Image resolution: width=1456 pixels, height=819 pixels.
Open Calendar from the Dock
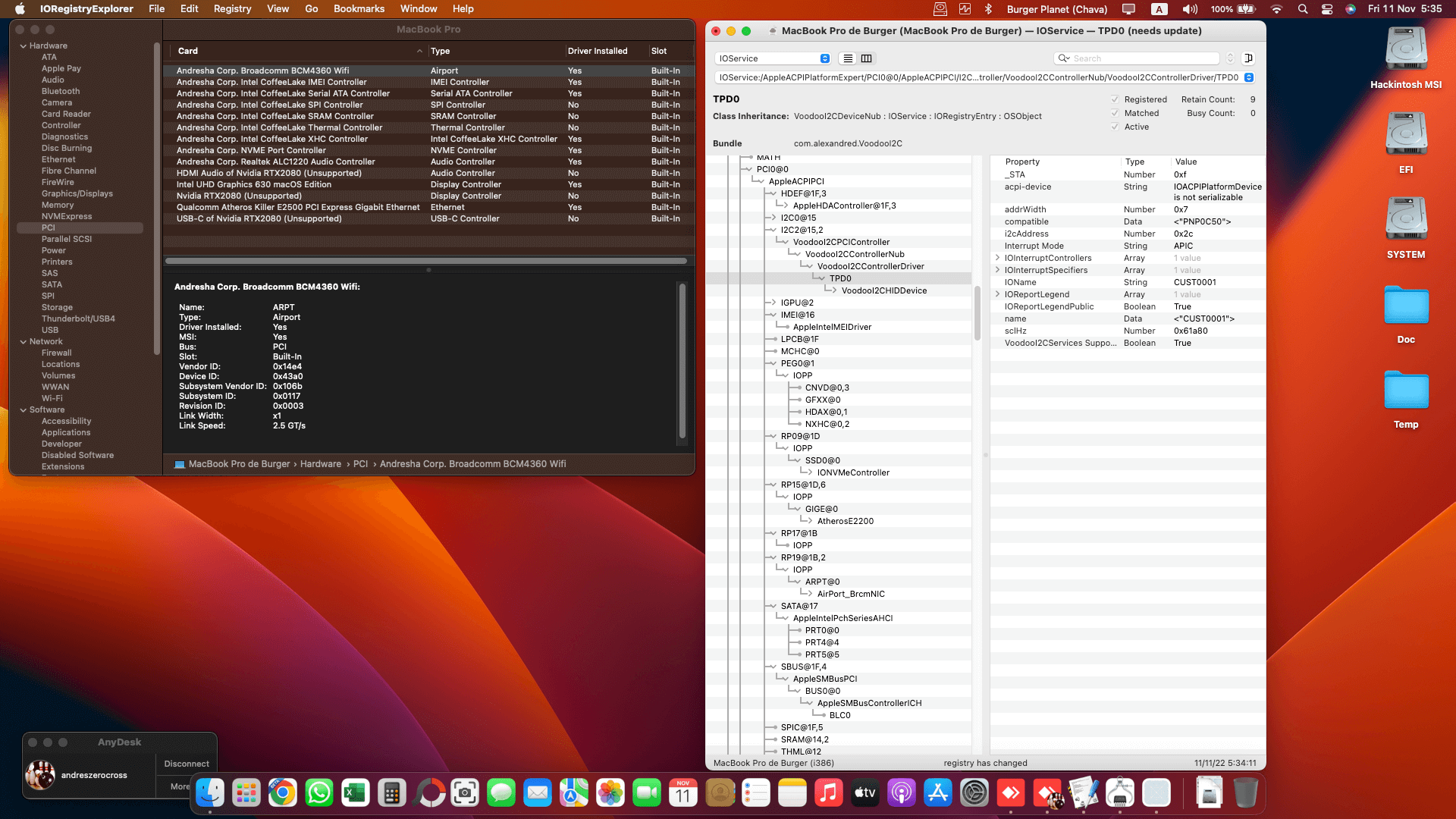pyautogui.click(x=683, y=793)
